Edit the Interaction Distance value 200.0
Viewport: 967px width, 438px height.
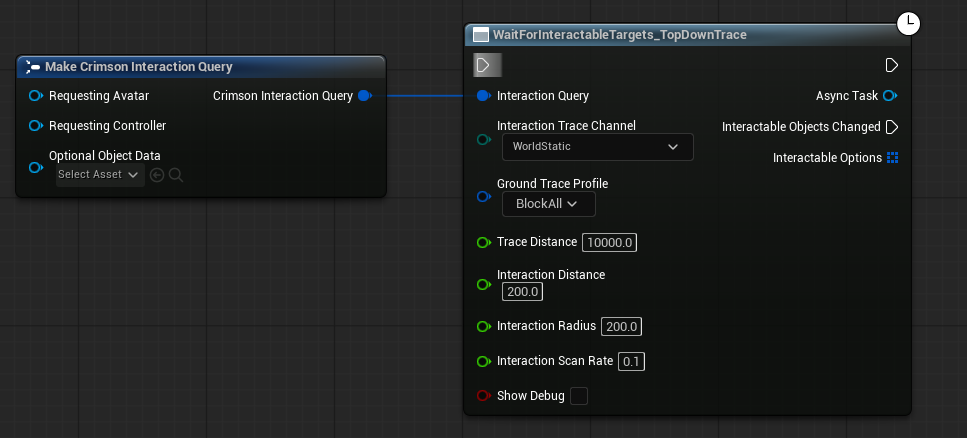522,292
